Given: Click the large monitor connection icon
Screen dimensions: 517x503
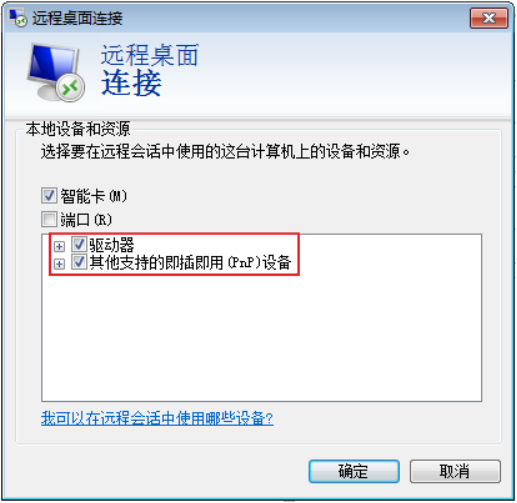Looking at the screenshot, I should [x=56, y=72].
